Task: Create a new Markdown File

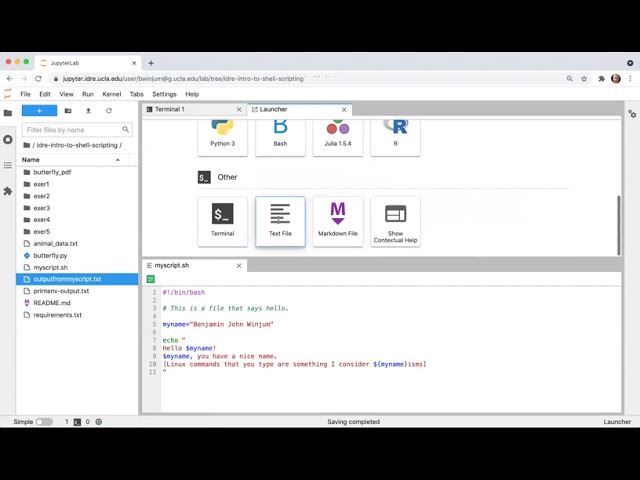Action: [338, 221]
